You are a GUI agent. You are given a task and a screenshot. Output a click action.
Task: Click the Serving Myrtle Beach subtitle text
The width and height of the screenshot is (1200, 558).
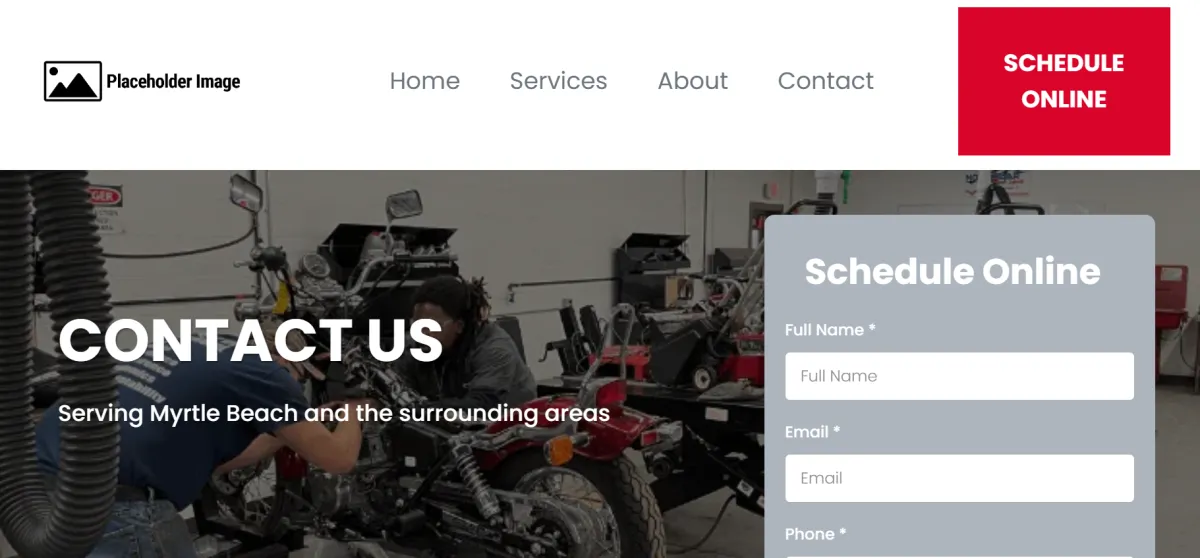point(334,413)
